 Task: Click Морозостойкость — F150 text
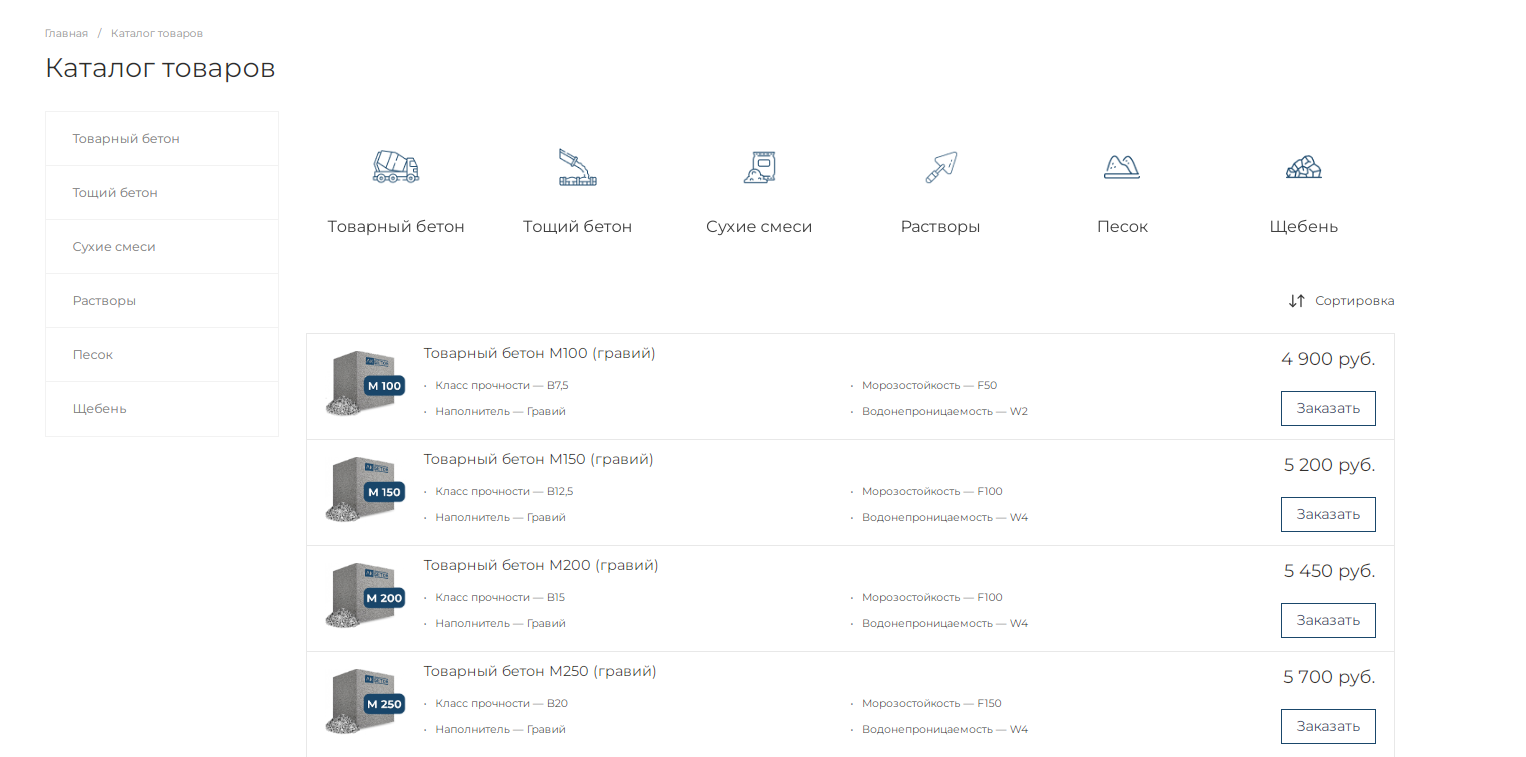click(932, 703)
